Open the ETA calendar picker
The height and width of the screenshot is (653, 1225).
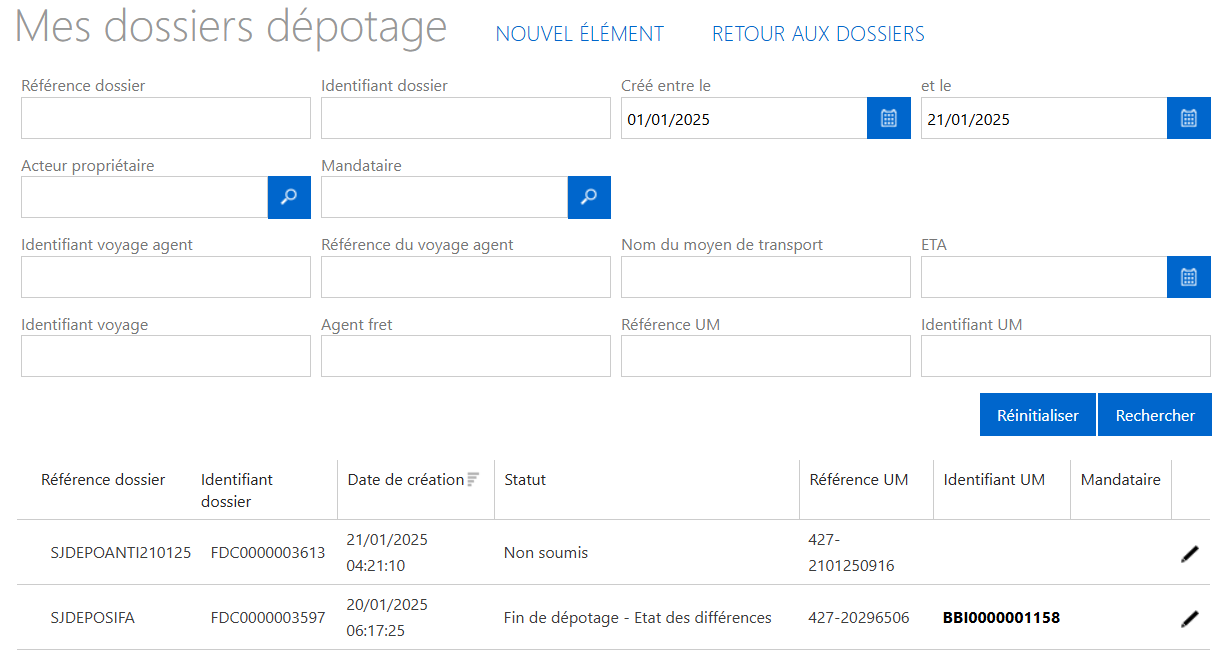pos(1188,277)
